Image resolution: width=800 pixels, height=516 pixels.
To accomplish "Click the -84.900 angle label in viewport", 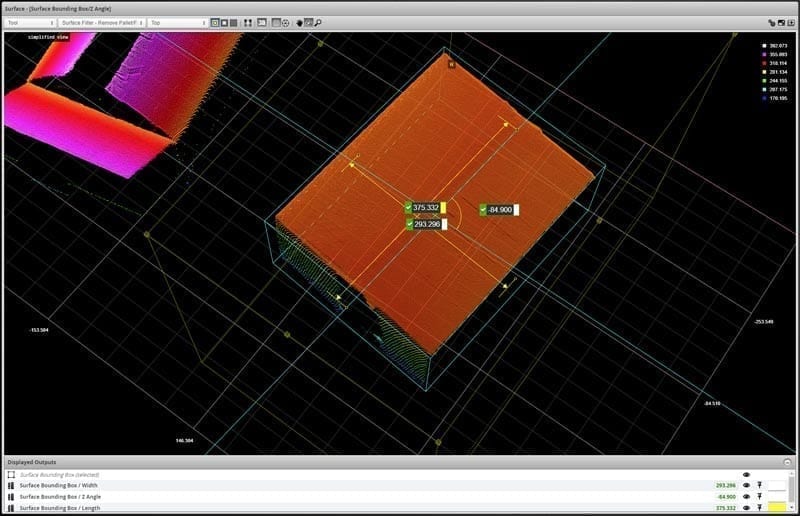I will (496, 210).
